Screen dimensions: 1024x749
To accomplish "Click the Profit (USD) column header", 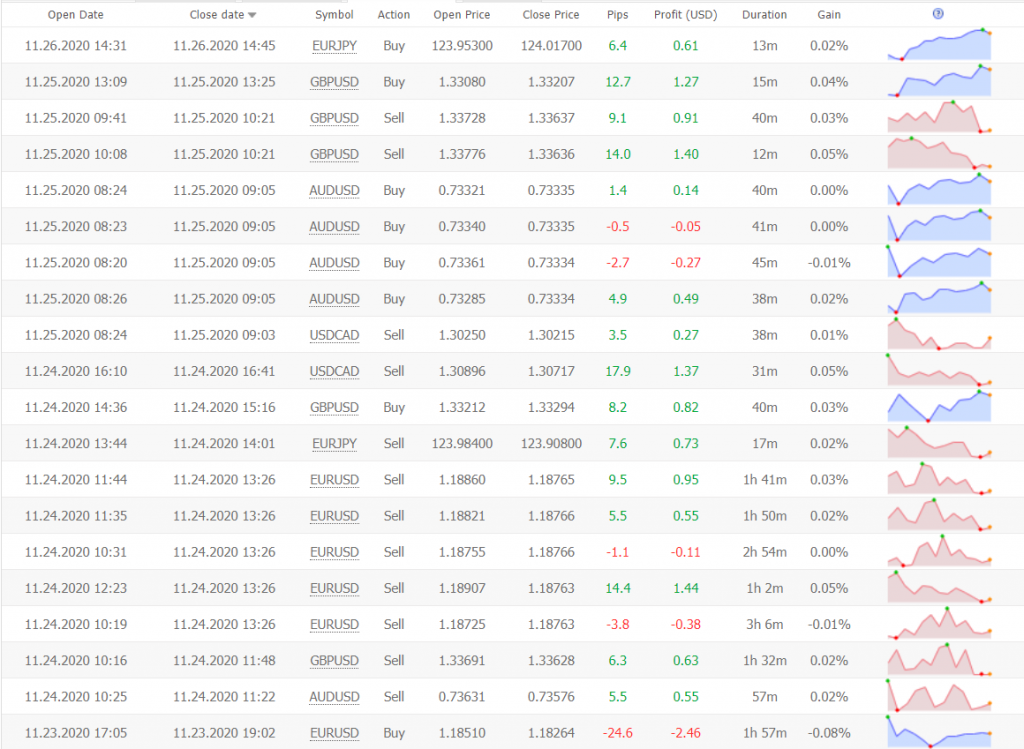I will (686, 15).
